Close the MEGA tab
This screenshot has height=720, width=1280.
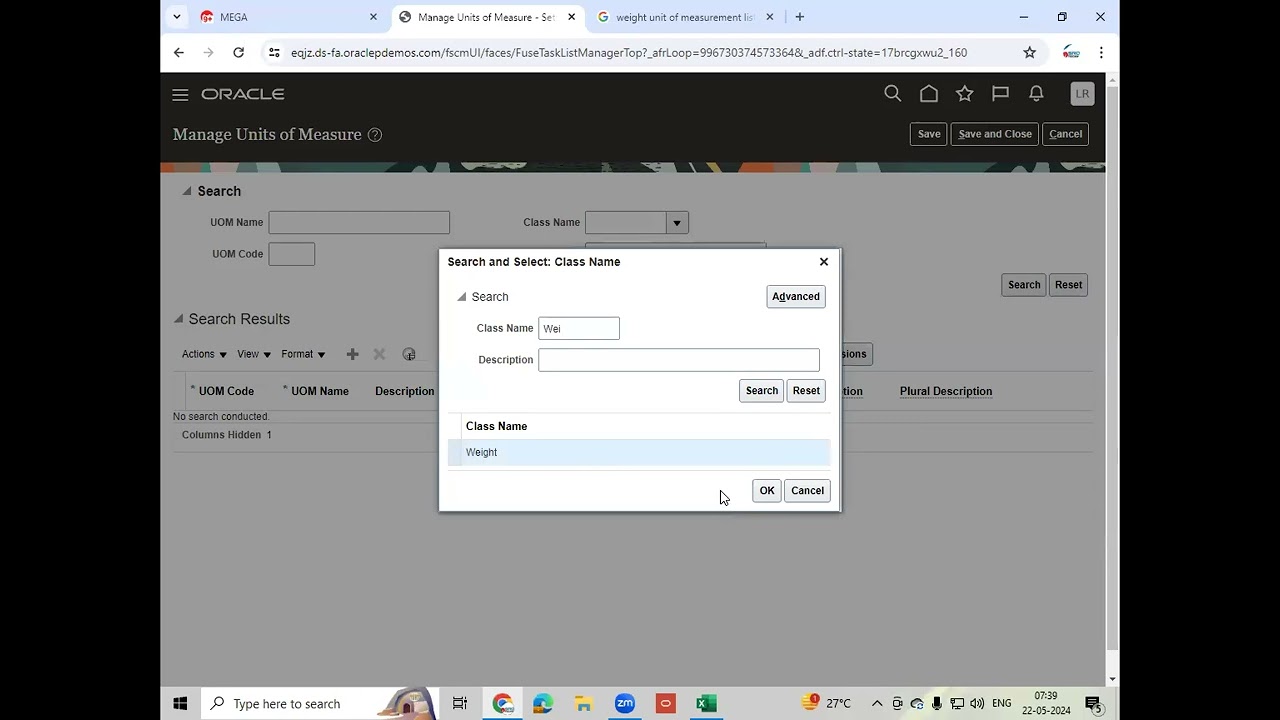coord(373,17)
